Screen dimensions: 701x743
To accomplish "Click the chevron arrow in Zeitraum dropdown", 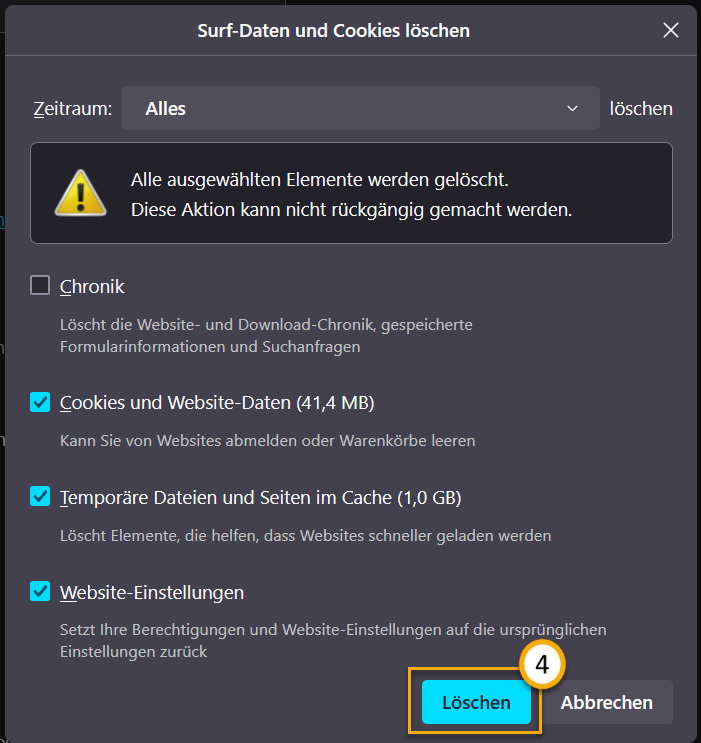I will pos(573,108).
